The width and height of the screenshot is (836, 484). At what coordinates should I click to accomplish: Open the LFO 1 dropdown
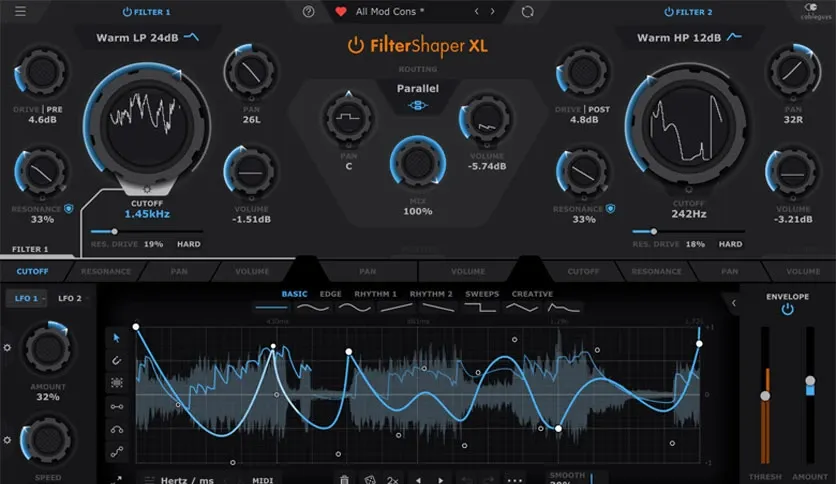[27, 298]
